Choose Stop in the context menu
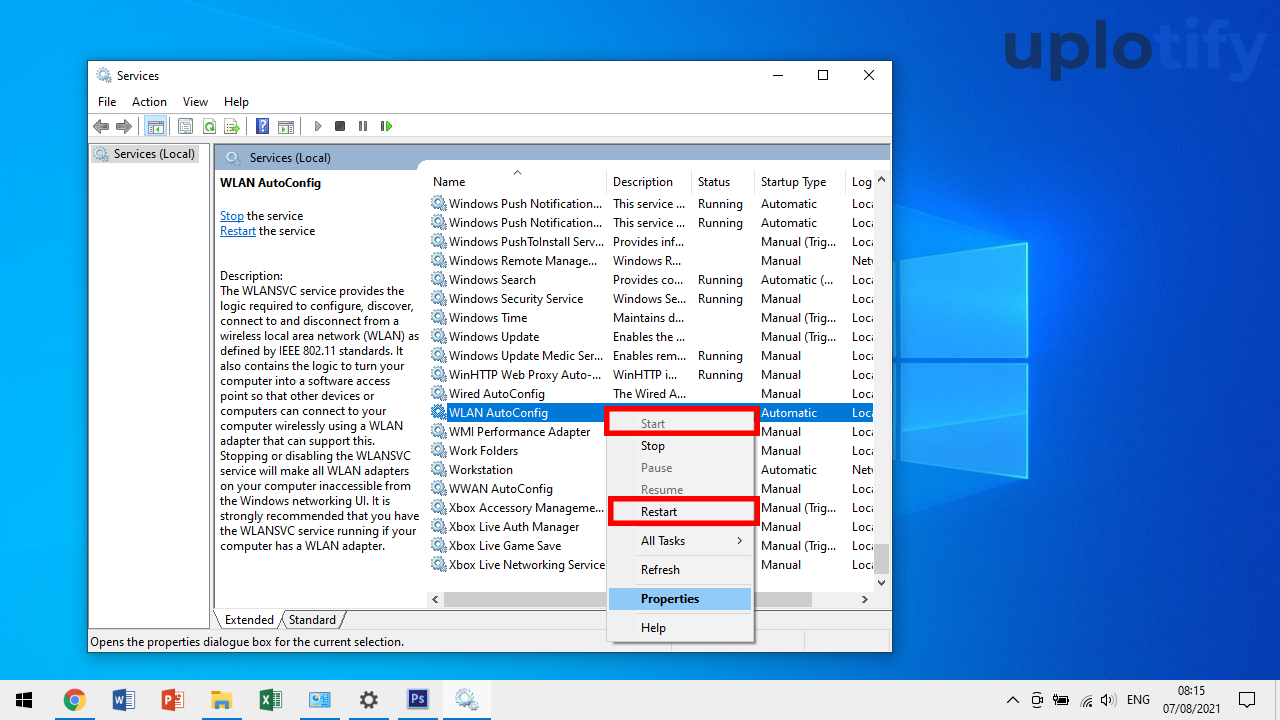 (680, 446)
